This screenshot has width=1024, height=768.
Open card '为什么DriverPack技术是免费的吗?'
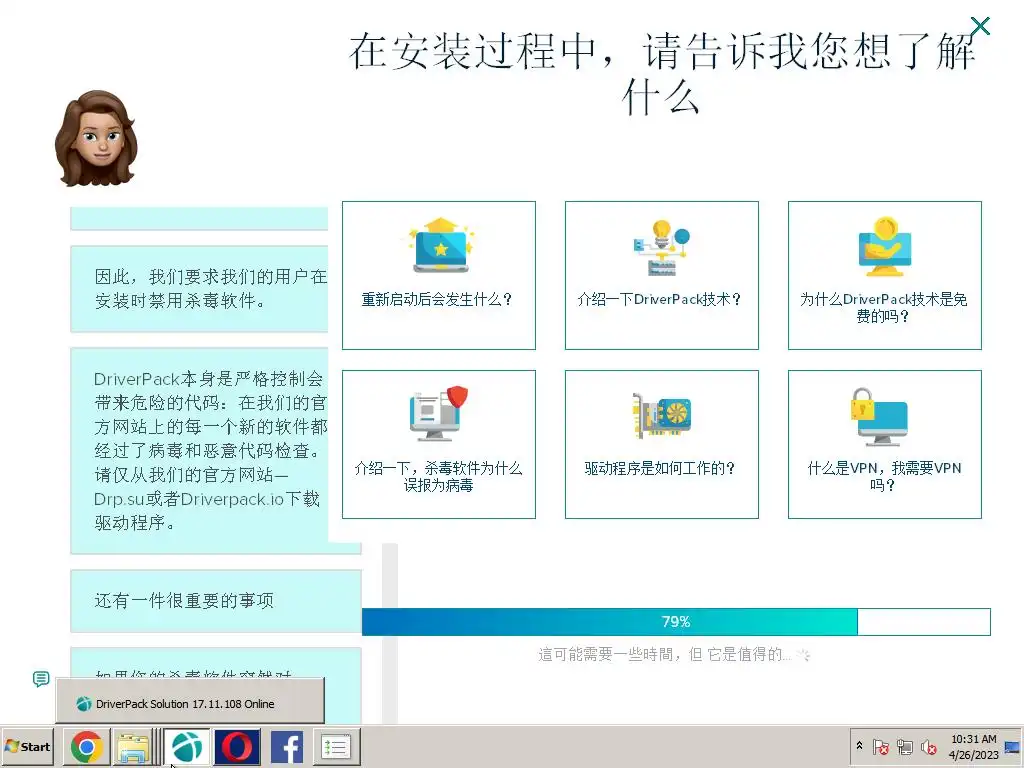885,275
